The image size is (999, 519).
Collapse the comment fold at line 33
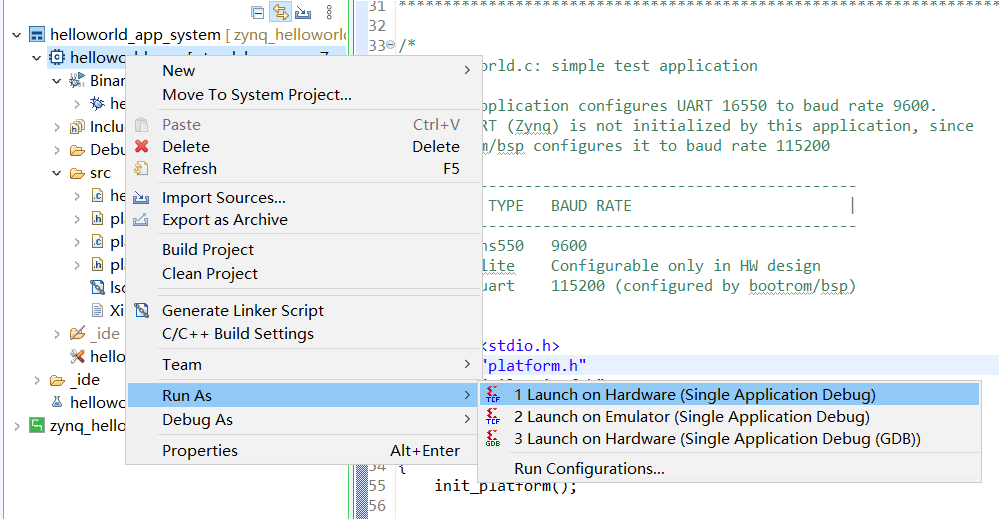[x=391, y=45]
